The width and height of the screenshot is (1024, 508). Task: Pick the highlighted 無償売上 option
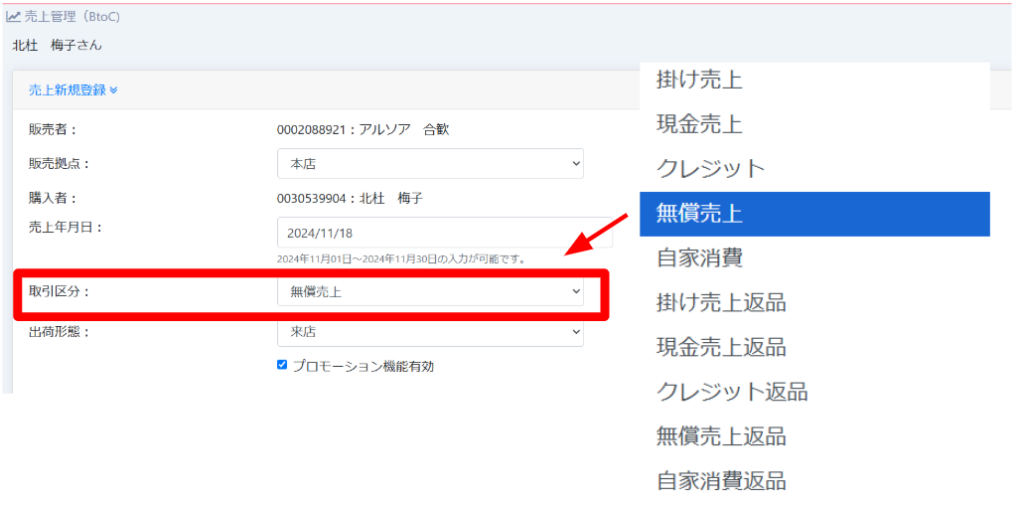tap(699, 213)
